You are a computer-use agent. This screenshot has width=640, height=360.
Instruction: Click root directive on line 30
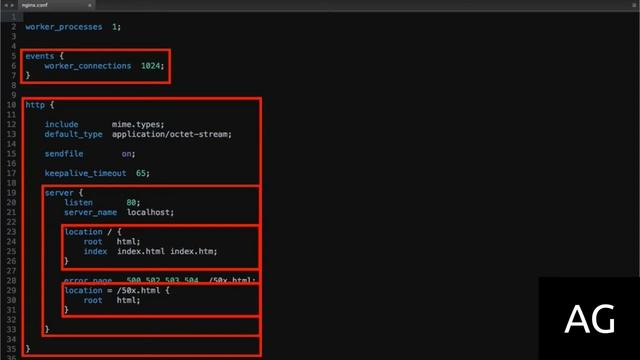[93, 300]
